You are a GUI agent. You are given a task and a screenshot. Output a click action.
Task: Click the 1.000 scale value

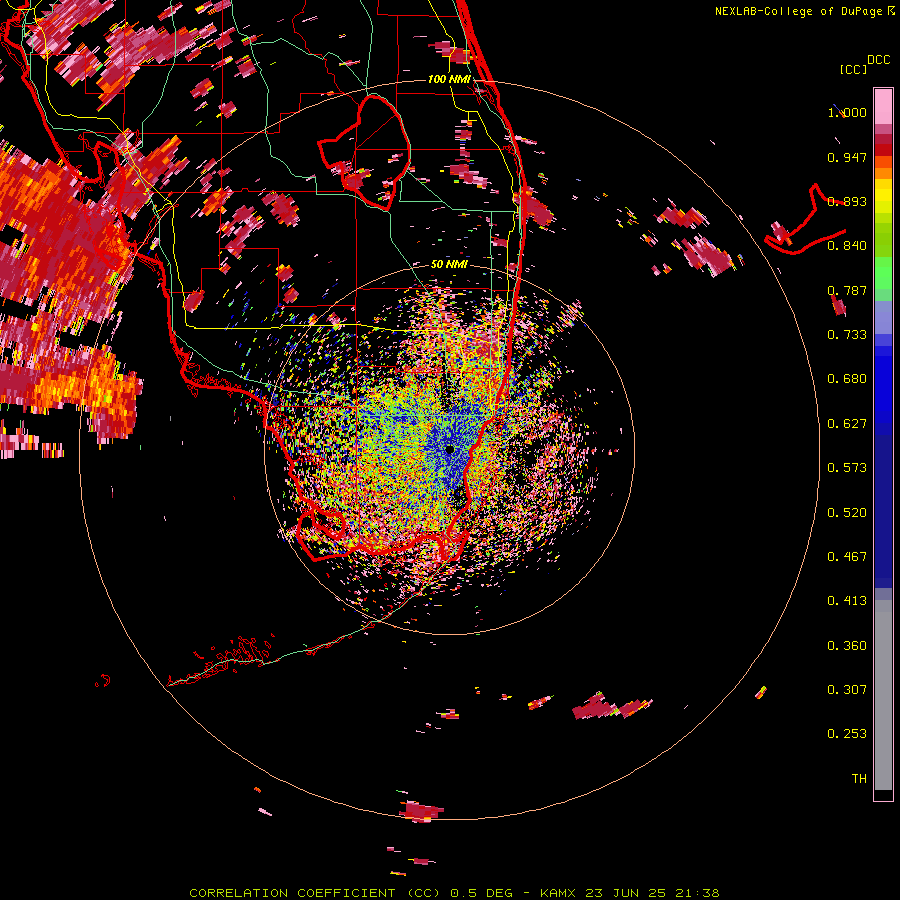coord(847,112)
